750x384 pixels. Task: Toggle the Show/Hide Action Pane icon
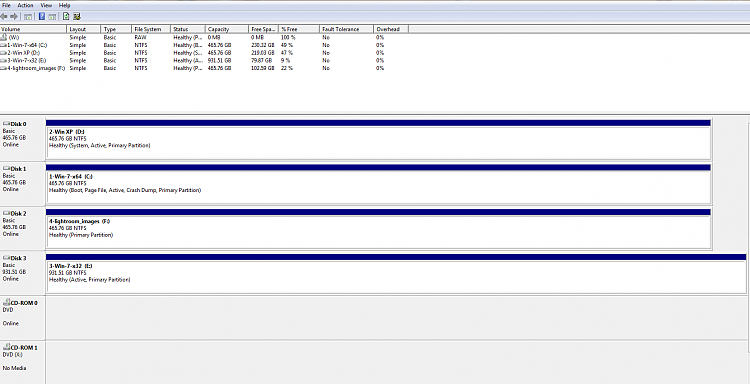(52, 17)
